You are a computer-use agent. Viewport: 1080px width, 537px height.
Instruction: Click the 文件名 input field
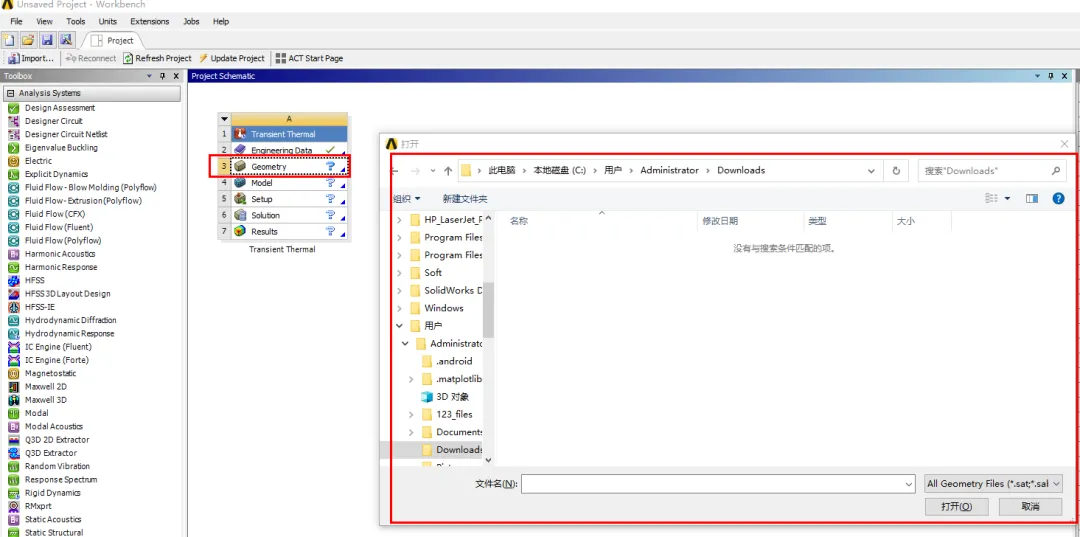click(718, 484)
